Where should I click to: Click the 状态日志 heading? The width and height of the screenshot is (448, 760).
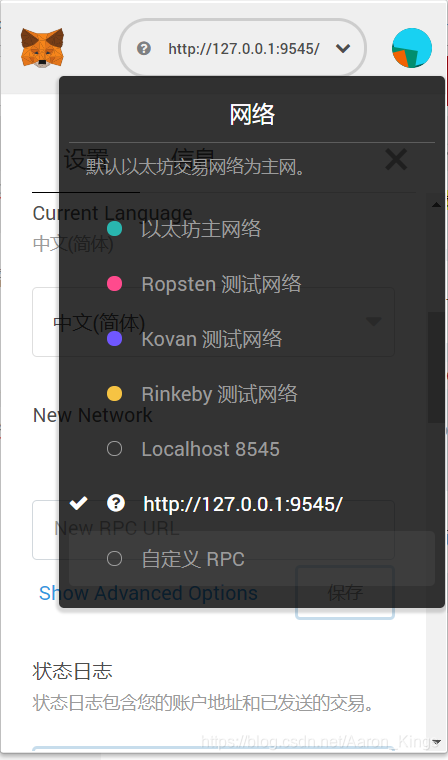coord(73,672)
